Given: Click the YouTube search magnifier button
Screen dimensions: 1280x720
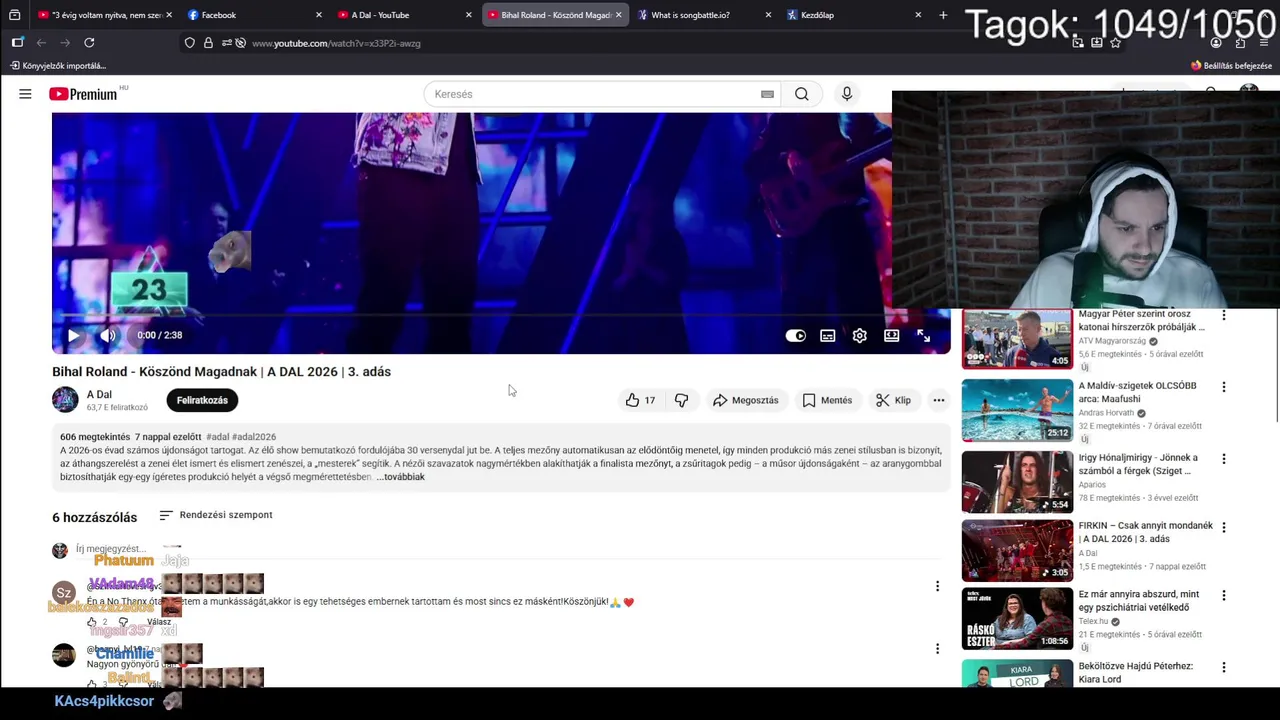Looking at the screenshot, I should click(x=802, y=94).
